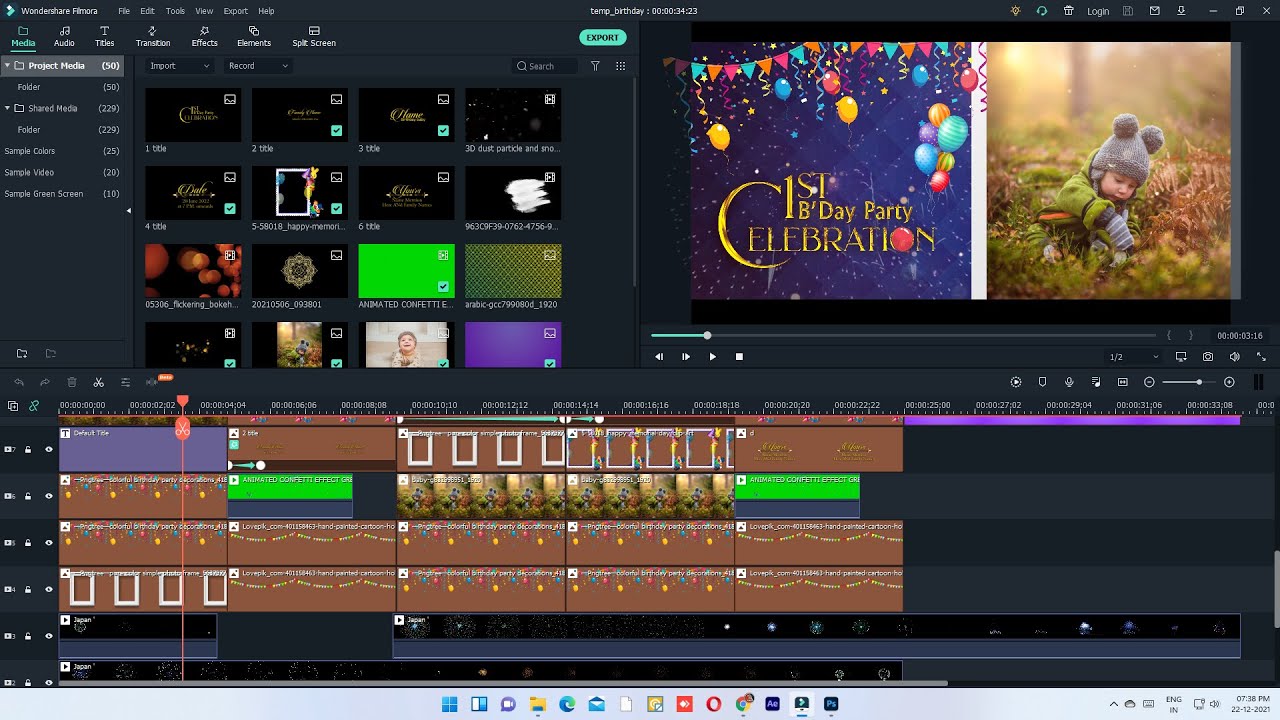The width and height of the screenshot is (1280, 720).
Task: Click the Login link in title bar
Action: 1098,11
